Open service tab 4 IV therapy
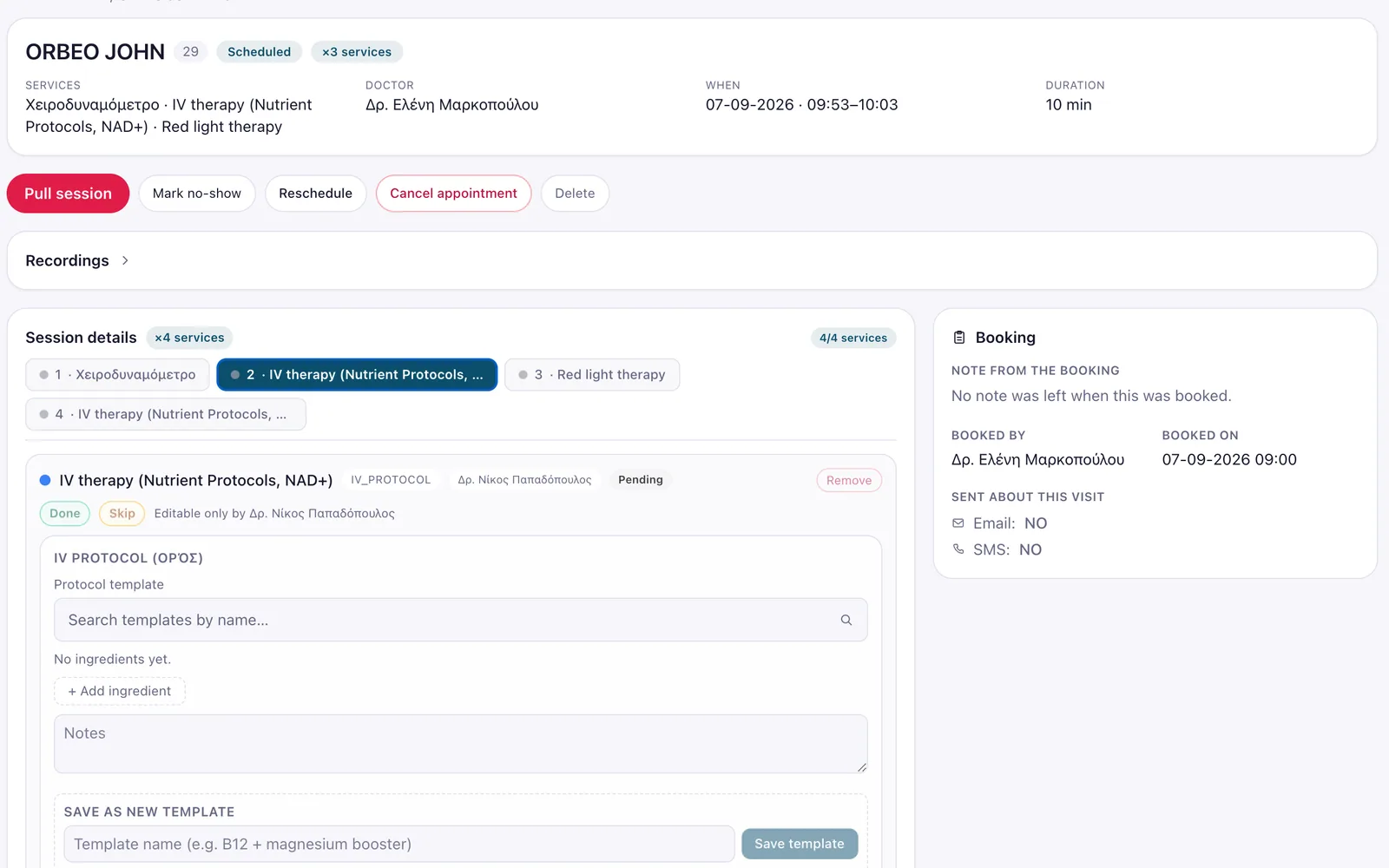This screenshot has width=1389, height=868. (166, 414)
